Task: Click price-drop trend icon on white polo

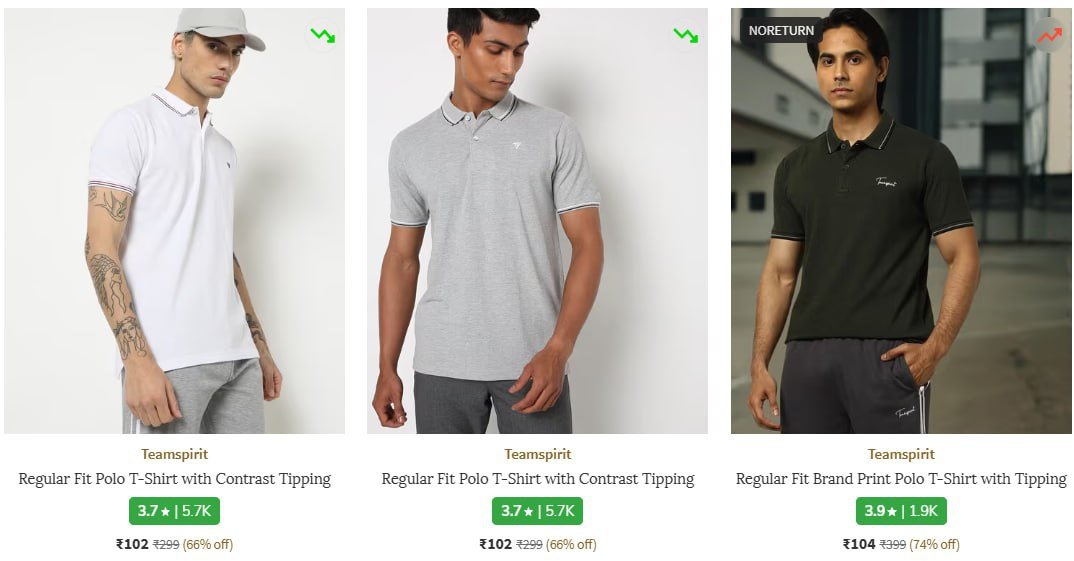Action: click(x=322, y=36)
